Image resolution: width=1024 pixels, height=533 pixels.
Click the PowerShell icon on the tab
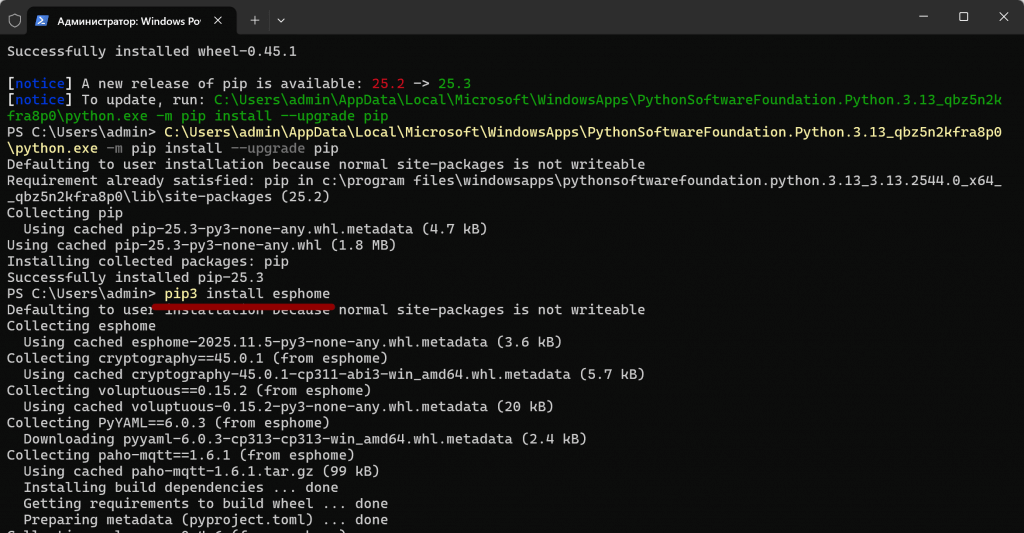pyautogui.click(x=45, y=19)
